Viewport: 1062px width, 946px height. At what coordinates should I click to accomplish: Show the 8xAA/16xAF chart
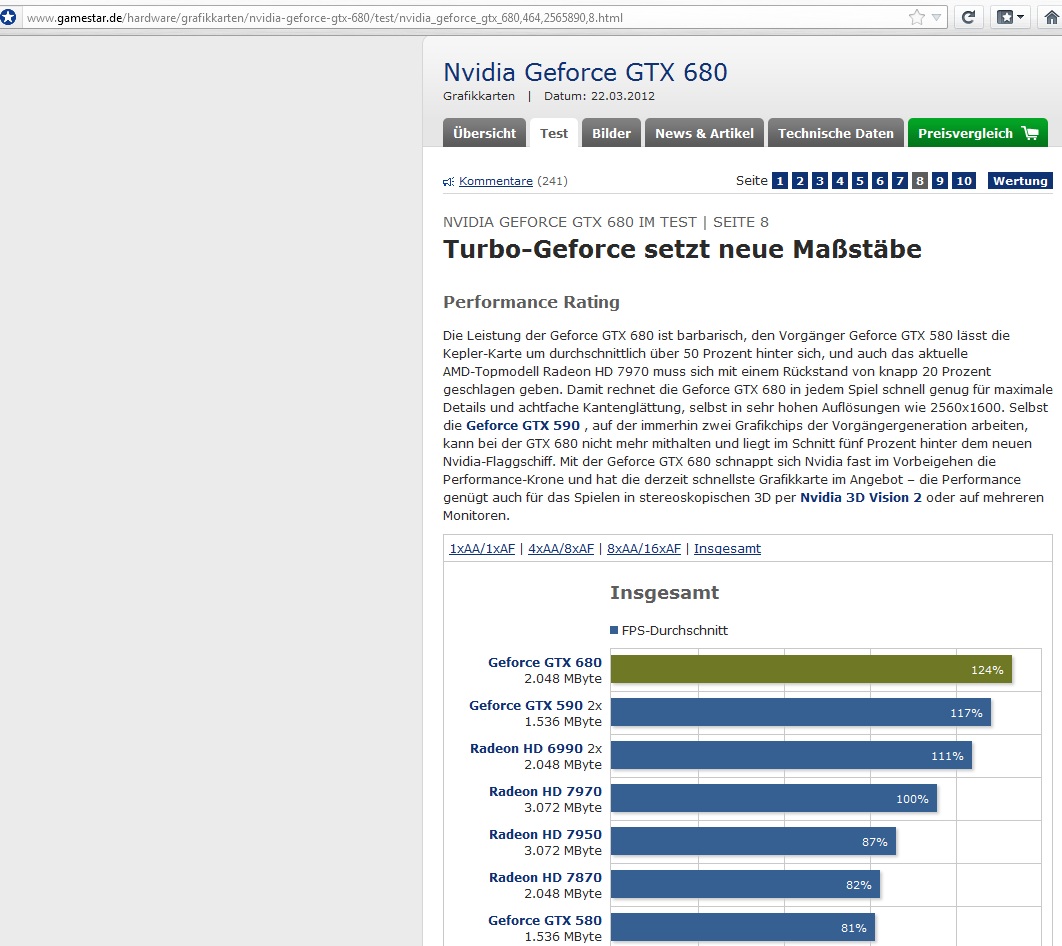coord(643,549)
